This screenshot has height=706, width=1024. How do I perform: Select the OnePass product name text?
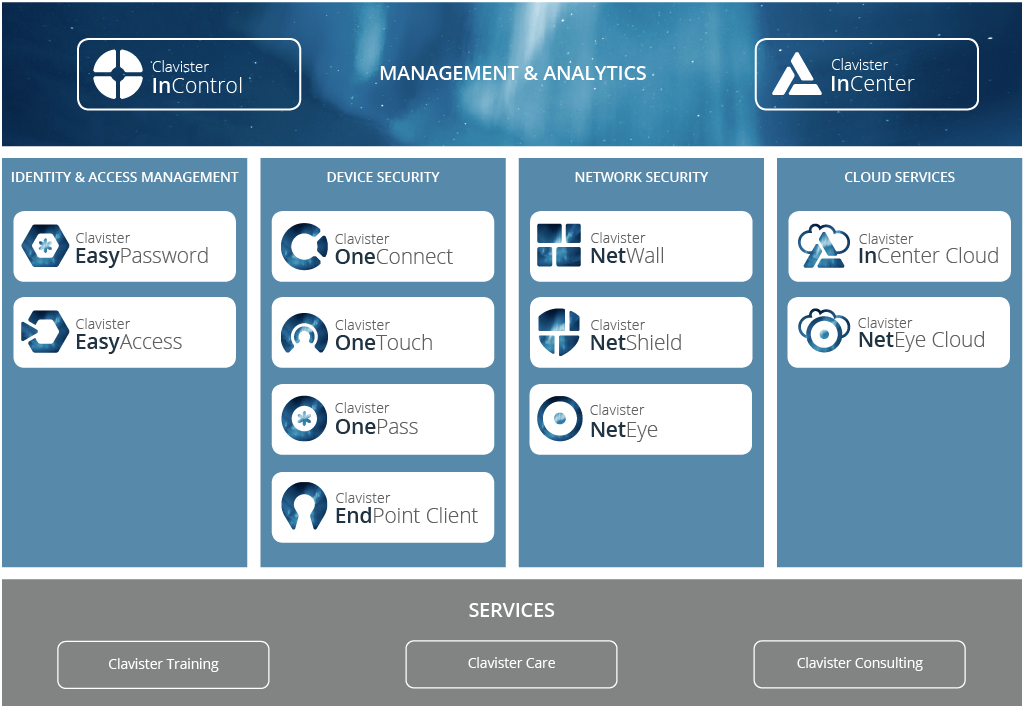point(377,427)
